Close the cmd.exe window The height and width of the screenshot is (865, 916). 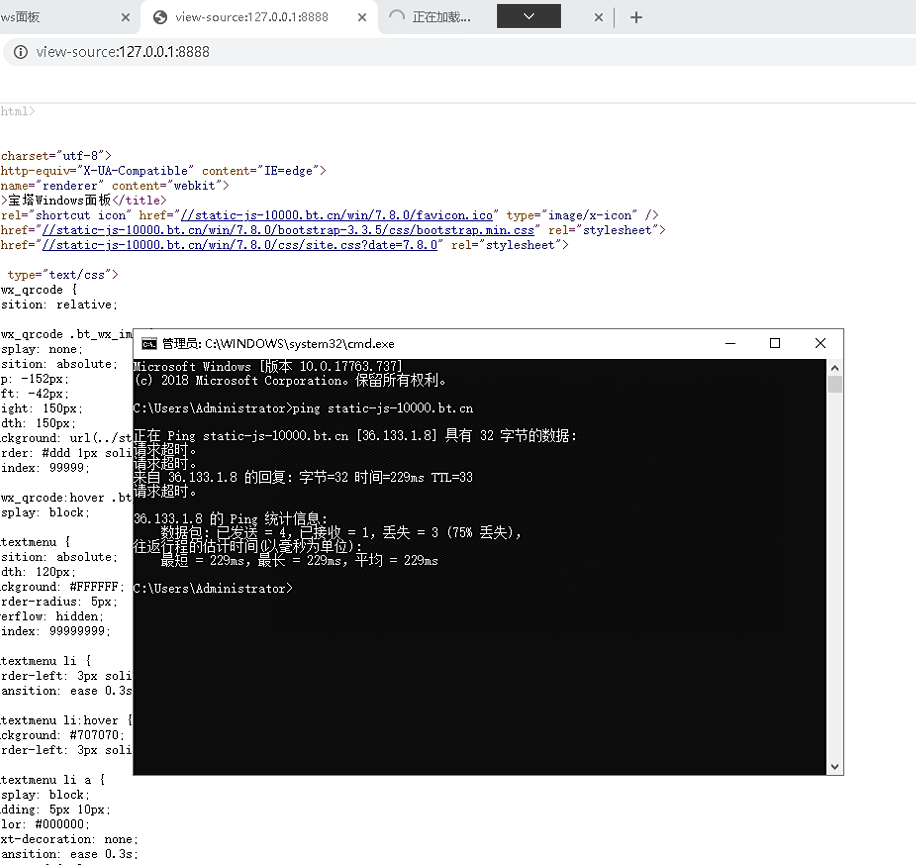pyautogui.click(x=820, y=343)
